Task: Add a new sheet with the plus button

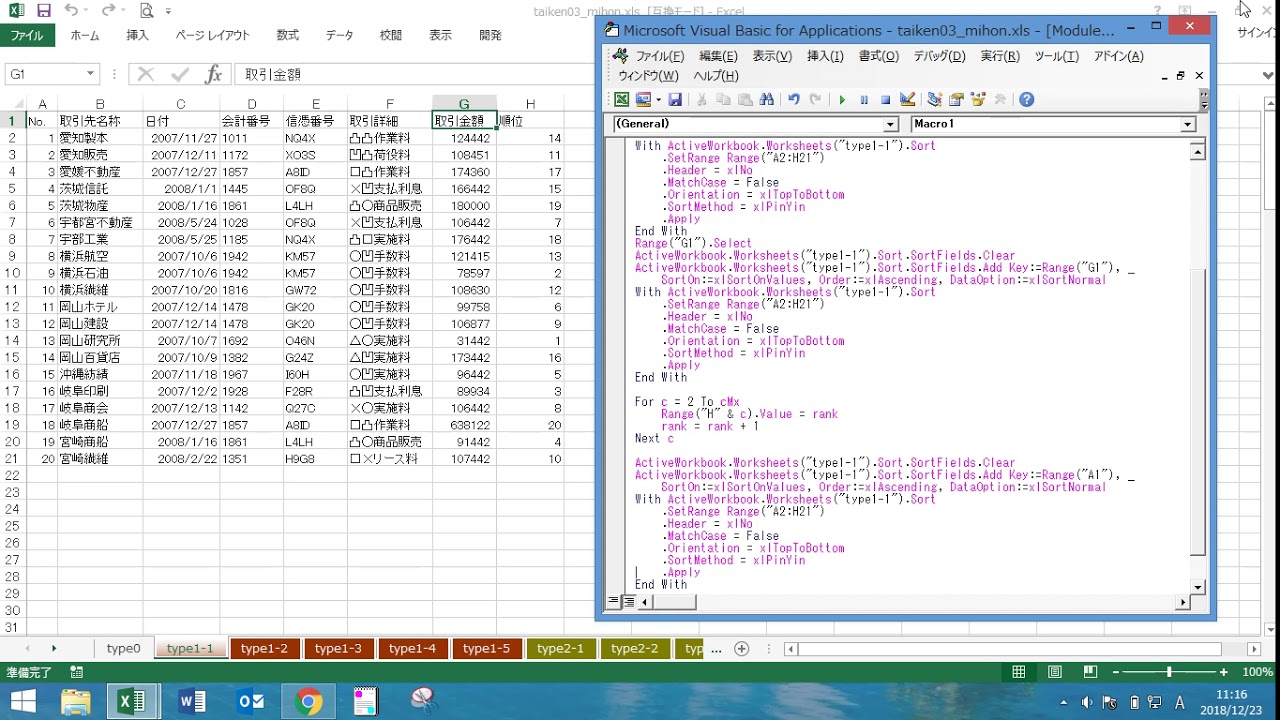Action: pos(741,649)
